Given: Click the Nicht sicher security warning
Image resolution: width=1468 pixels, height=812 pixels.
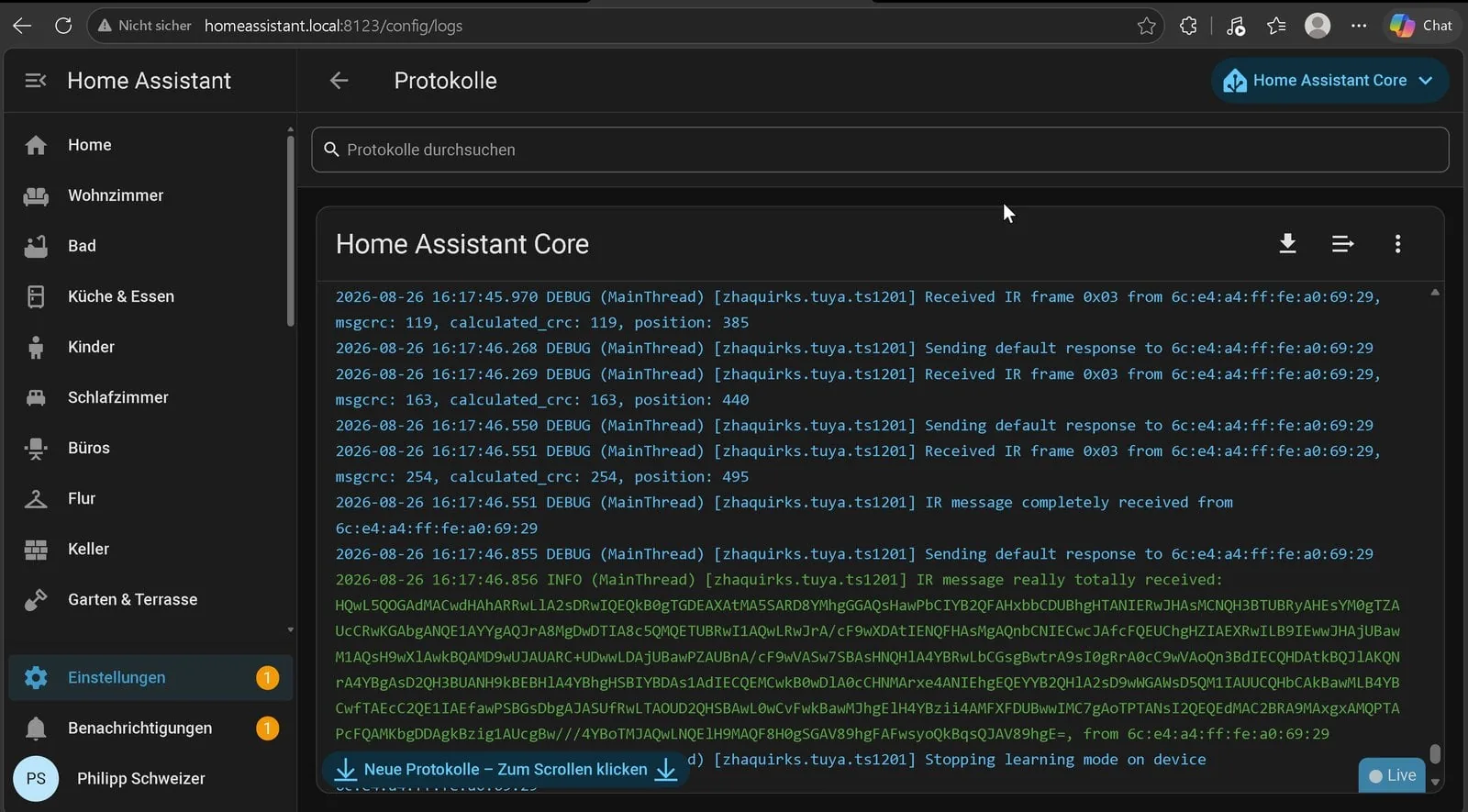Looking at the screenshot, I should [144, 26].
